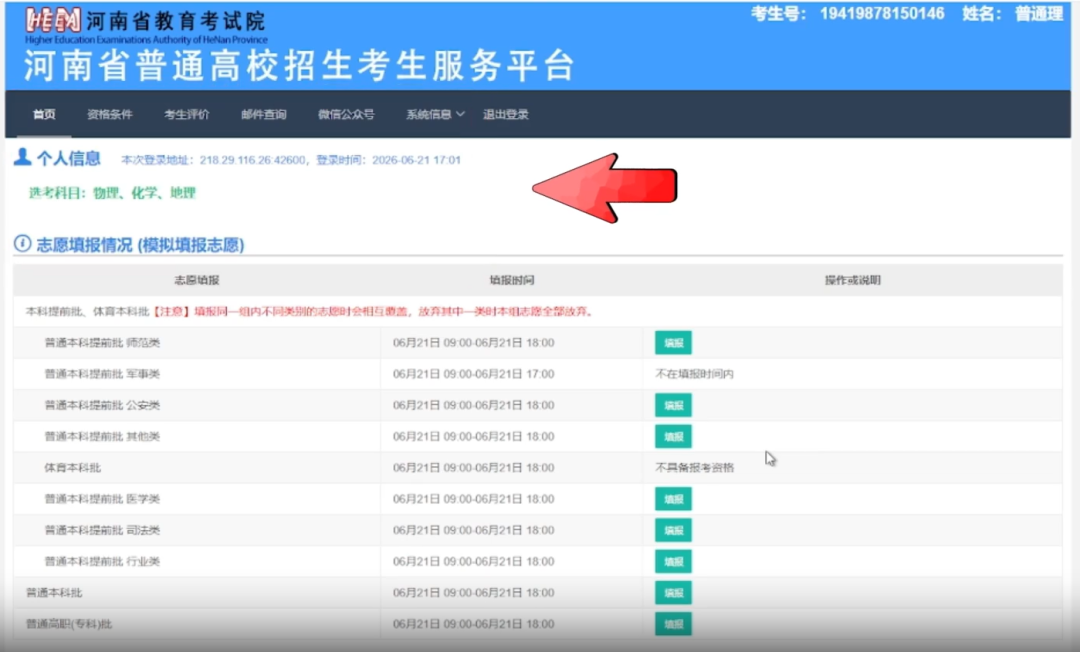Screen dimensions: 1080x652
Task: Click the 不具备报考资格 status text
Action: (694, 468)
